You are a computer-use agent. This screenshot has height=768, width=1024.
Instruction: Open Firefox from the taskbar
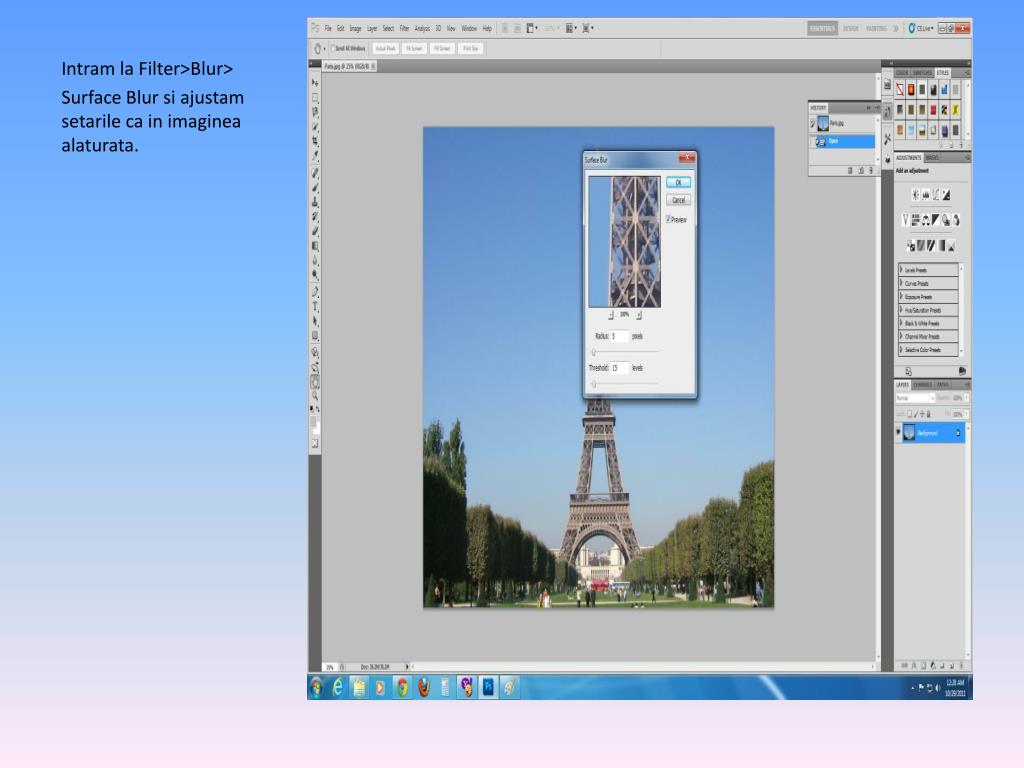coord(424,687)
